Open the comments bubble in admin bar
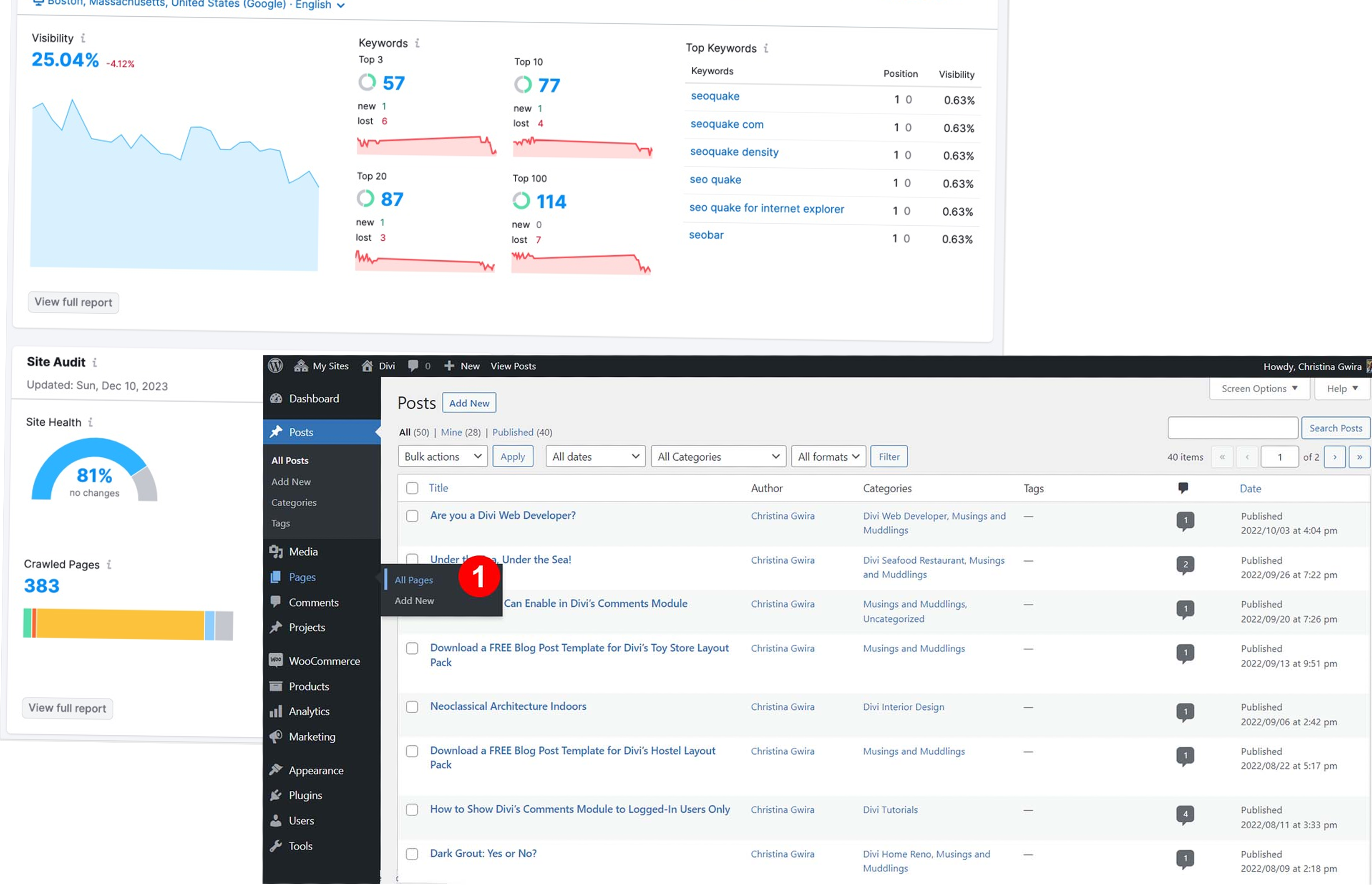 point(413,366)
